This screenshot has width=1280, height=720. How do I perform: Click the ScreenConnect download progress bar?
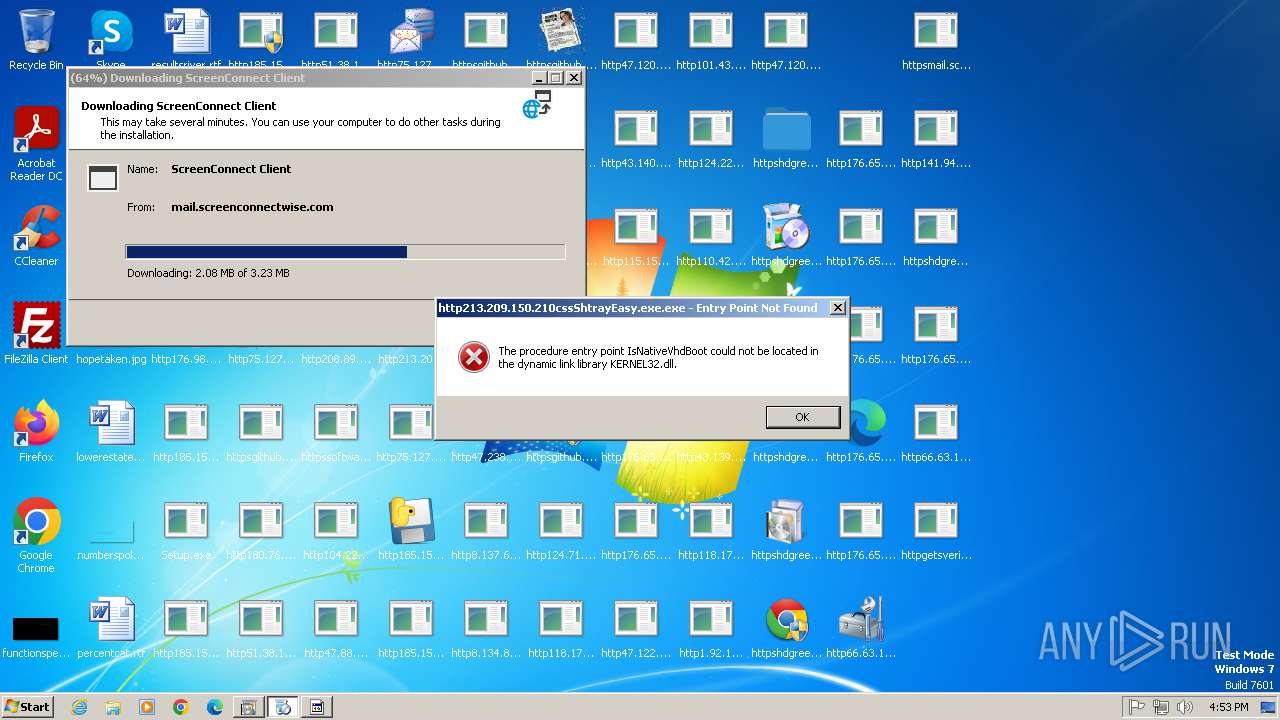coord(345,252)
